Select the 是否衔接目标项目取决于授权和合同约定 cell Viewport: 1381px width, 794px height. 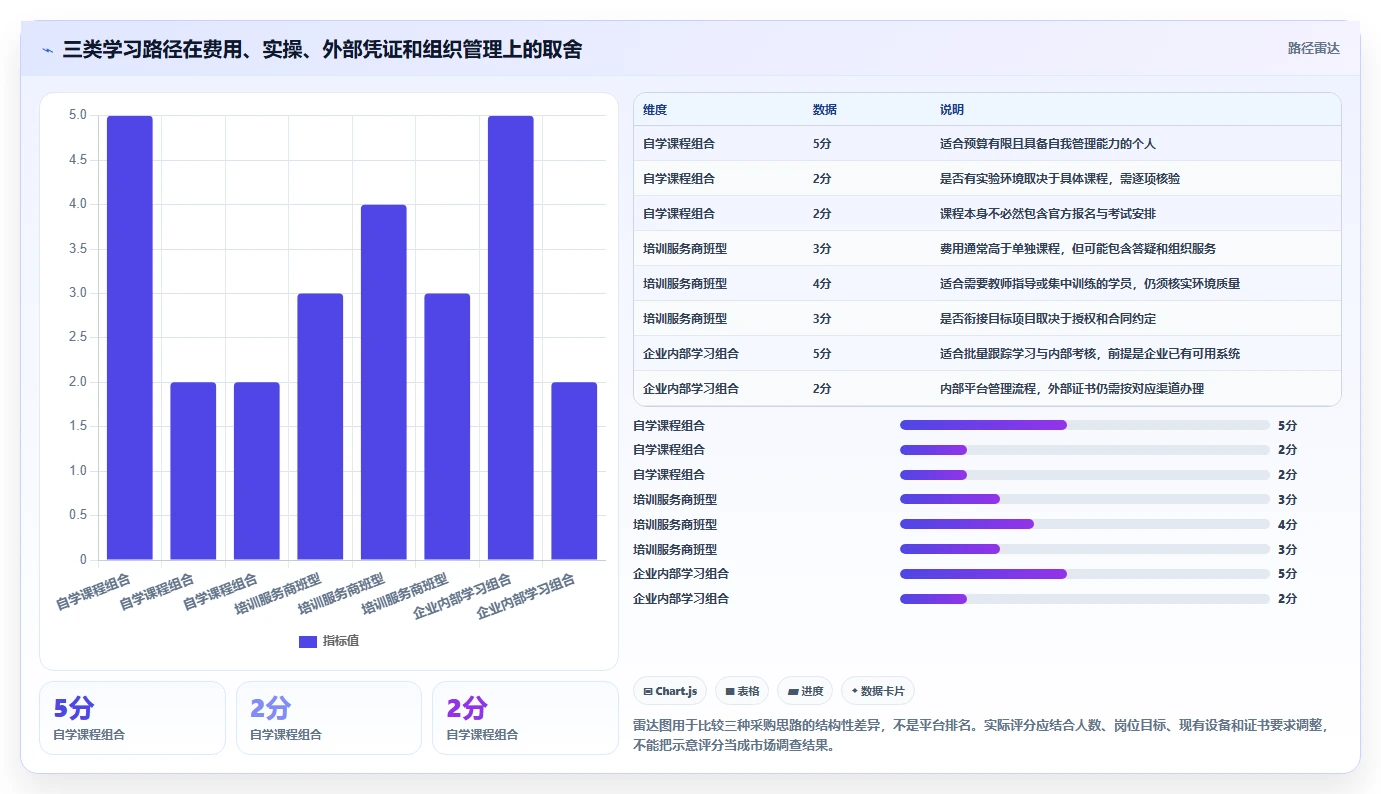[x=1048, y=319]
